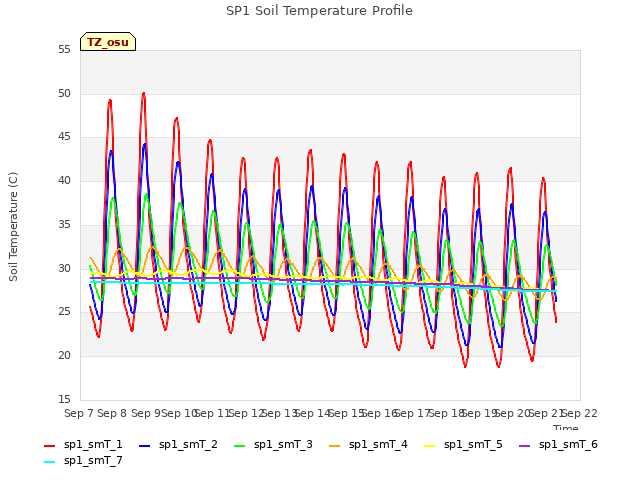Toggle the sp1_smT_3 legend entry
The image size is (640, 480).
[x=273, y=444]
